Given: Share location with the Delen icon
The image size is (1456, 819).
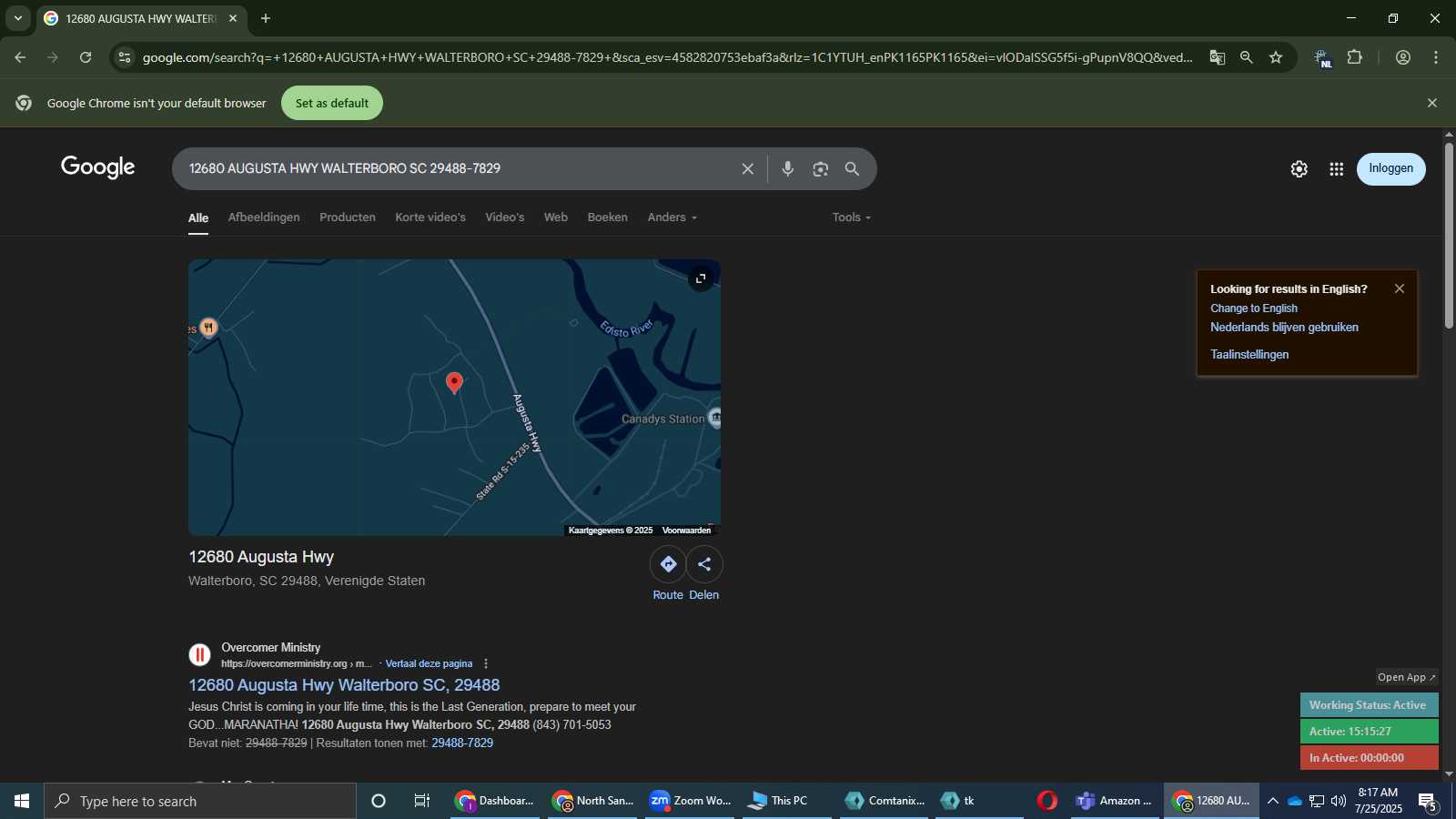Looking at the screenshot, I should [x=704, y=564].
